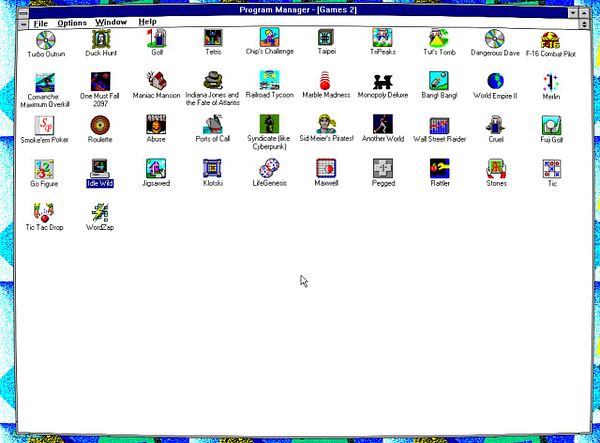600x443 pixels.
Task: Choose the Ports of Call icon
Action: [212, 124]
